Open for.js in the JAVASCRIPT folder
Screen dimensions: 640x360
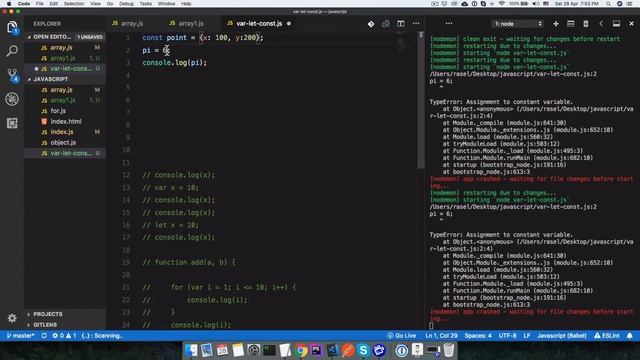pos(65,111)
